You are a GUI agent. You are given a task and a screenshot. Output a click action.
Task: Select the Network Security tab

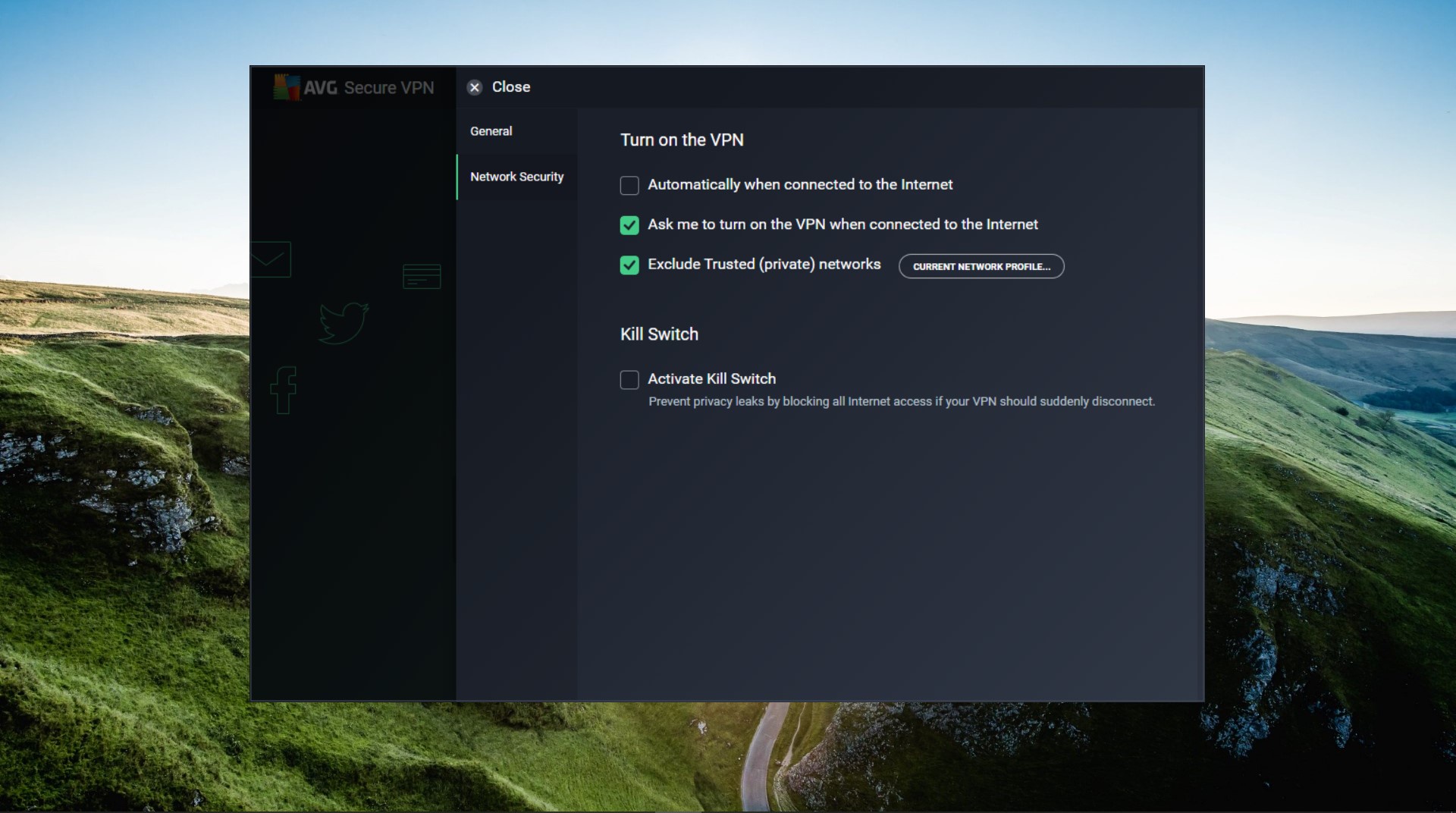coord(516,177)
